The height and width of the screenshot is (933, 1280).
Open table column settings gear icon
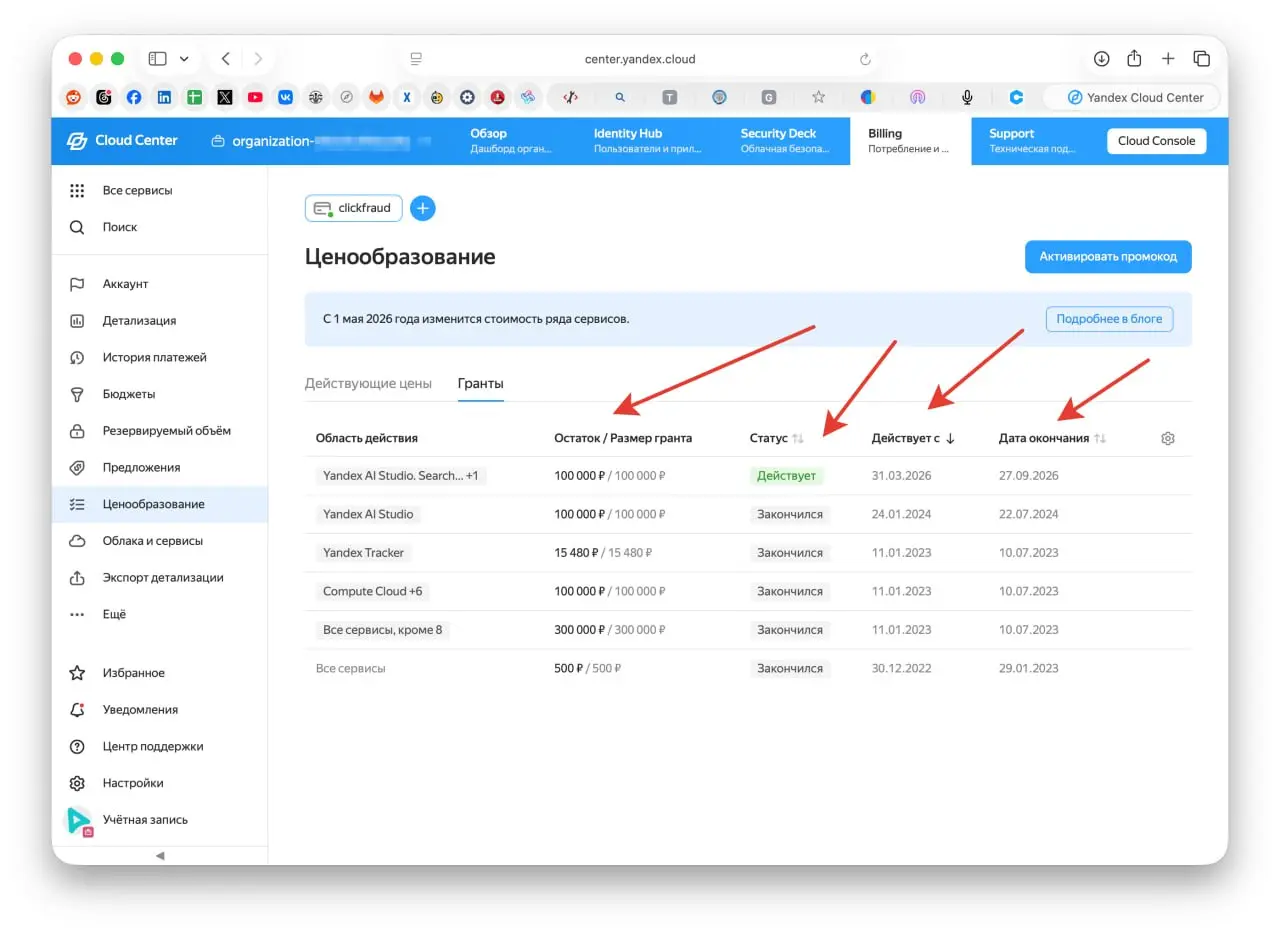[1167, 438]
